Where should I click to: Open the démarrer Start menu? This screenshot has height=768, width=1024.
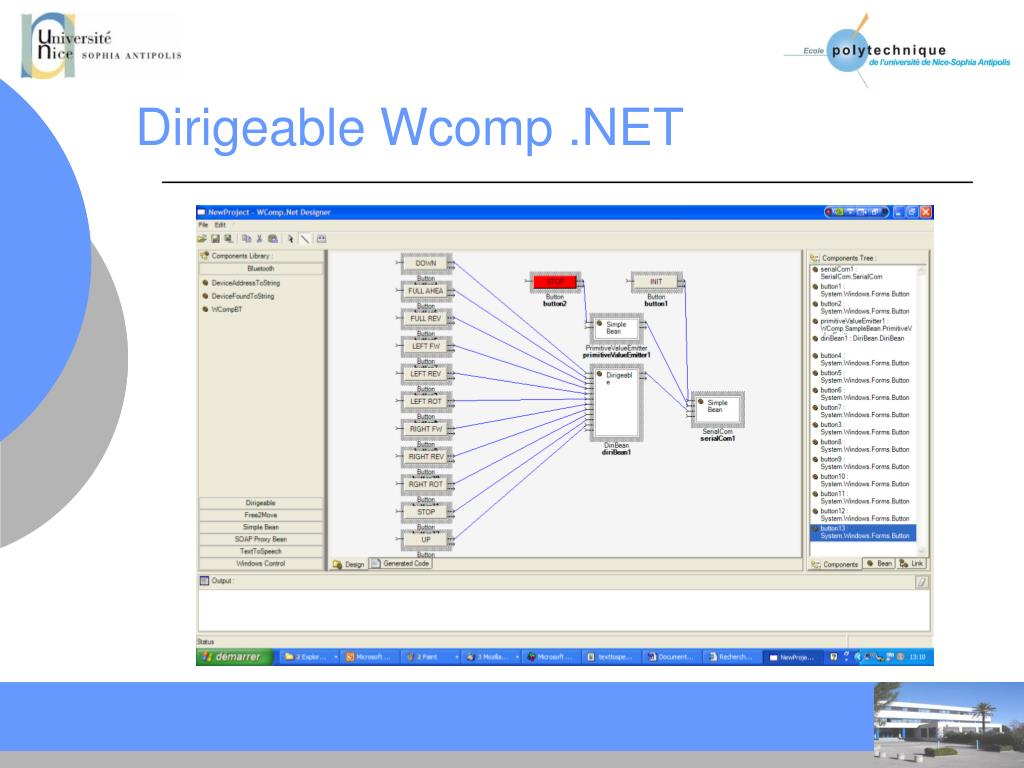[x=234, y=657]
